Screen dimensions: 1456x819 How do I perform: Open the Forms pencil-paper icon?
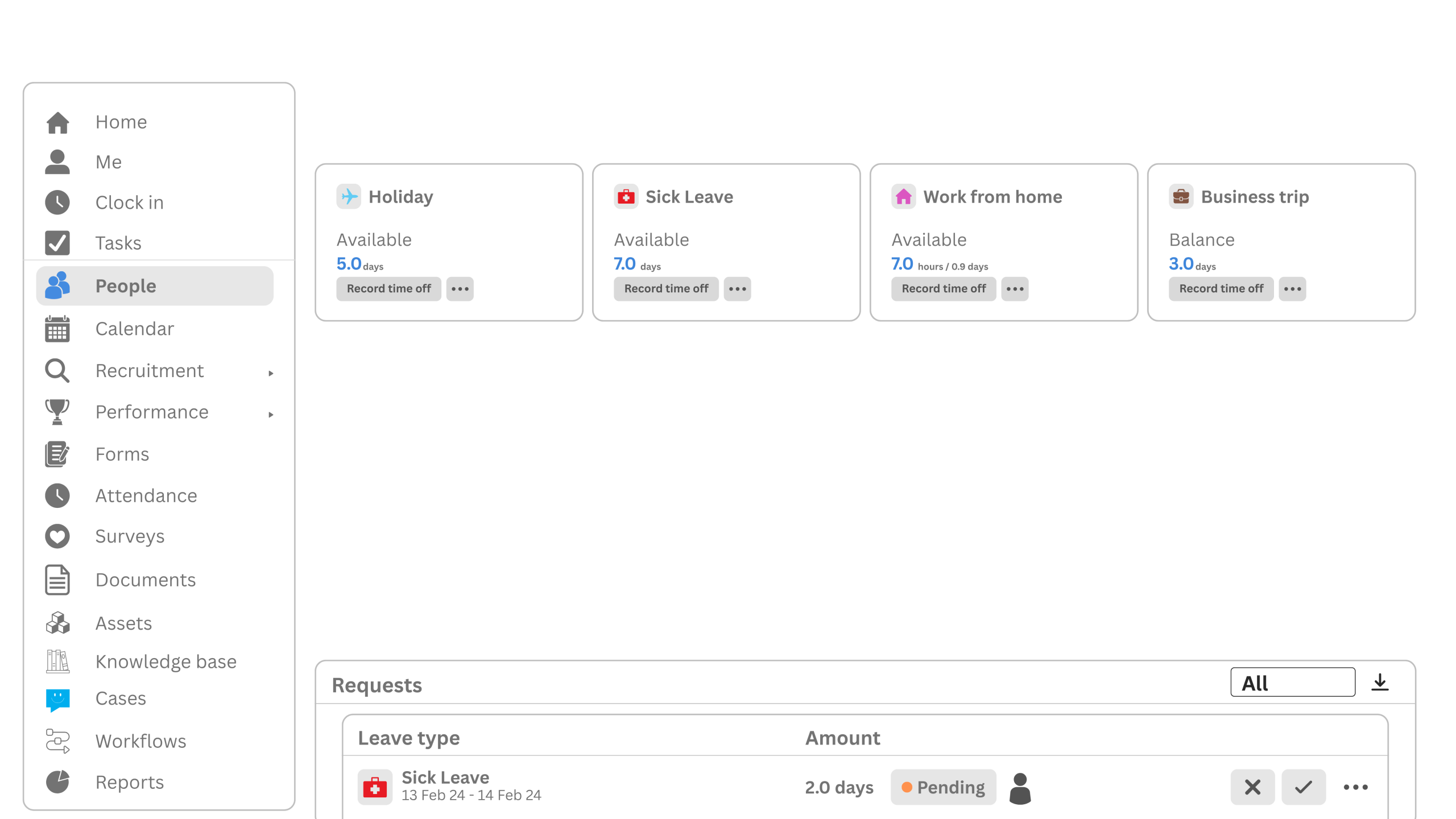[x=57, y=454]
